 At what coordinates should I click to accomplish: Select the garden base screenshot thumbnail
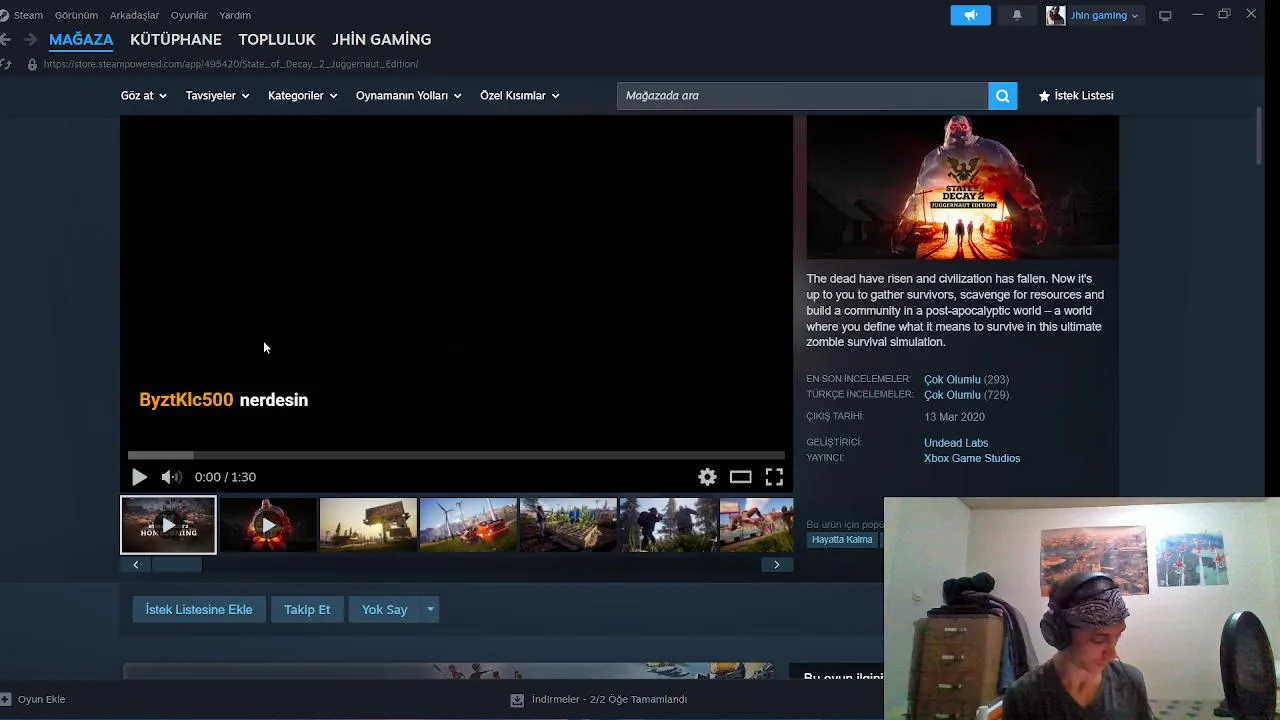pyautogui.click(x=568, y=525)
